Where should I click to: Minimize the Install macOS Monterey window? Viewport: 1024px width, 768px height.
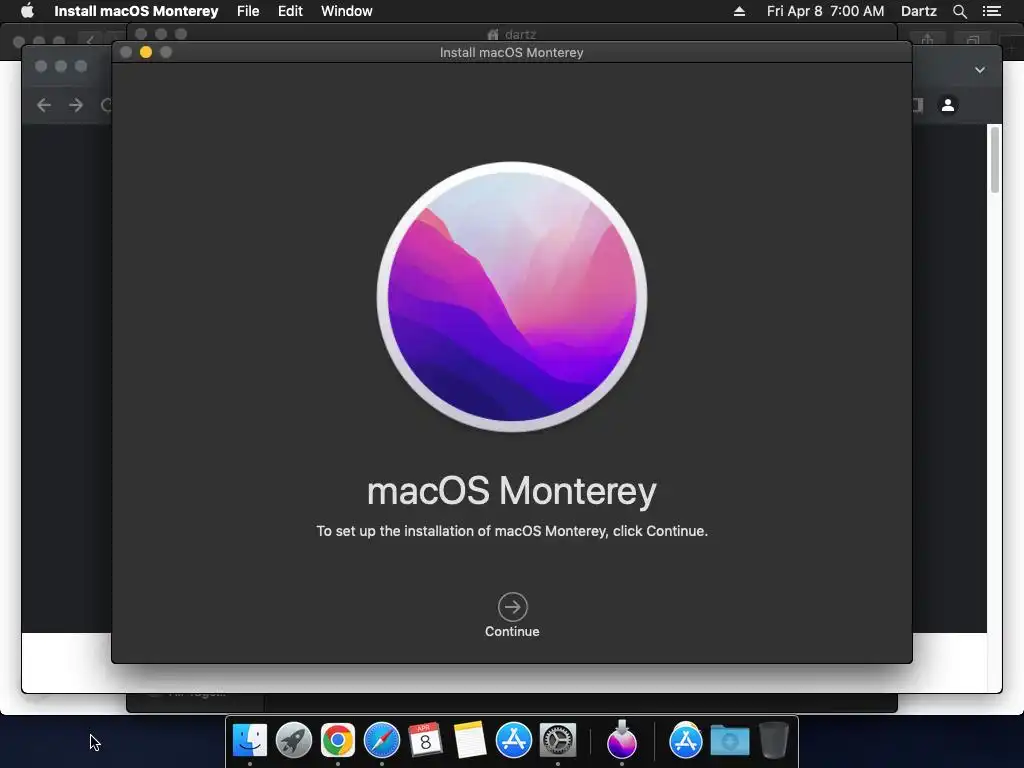pos(146,52)
